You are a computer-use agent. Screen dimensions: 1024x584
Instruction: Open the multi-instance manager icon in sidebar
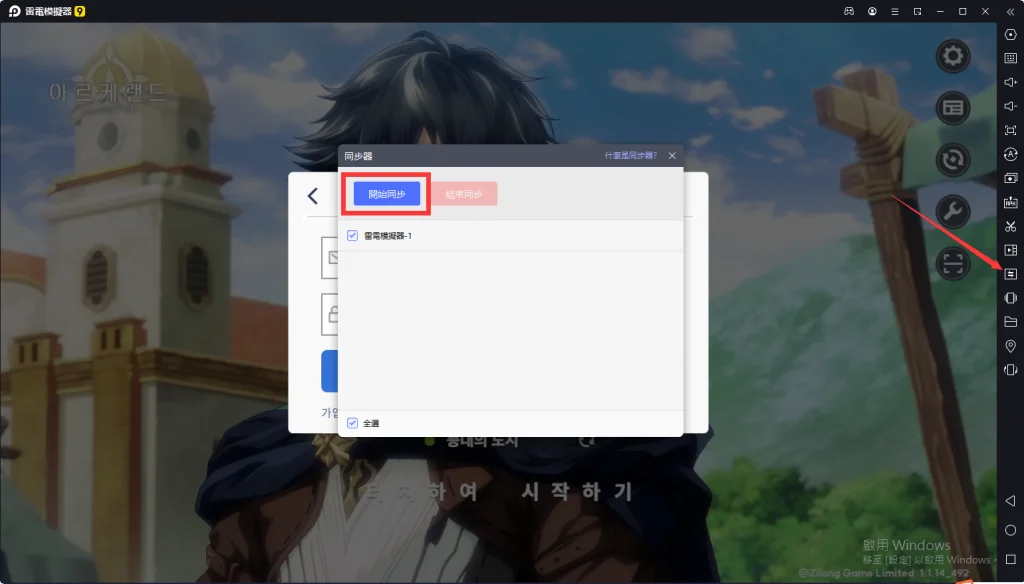(1010, 178)
